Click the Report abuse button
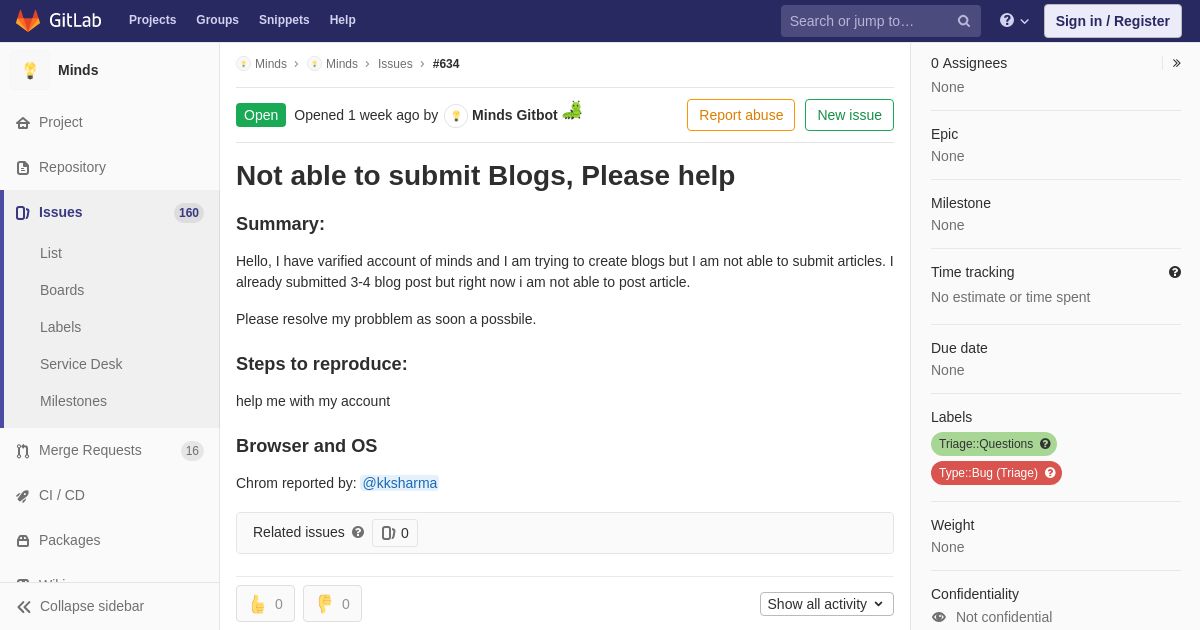This screenshot has width=1200, height=630. (741, 115)
